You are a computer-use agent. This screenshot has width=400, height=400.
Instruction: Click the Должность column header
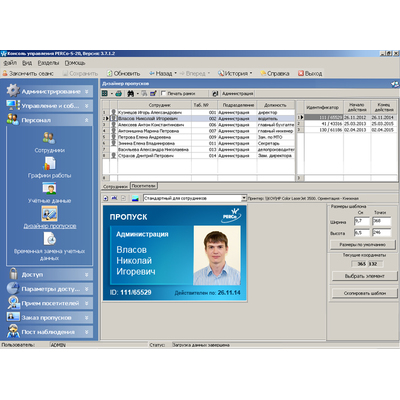(275, 105)
